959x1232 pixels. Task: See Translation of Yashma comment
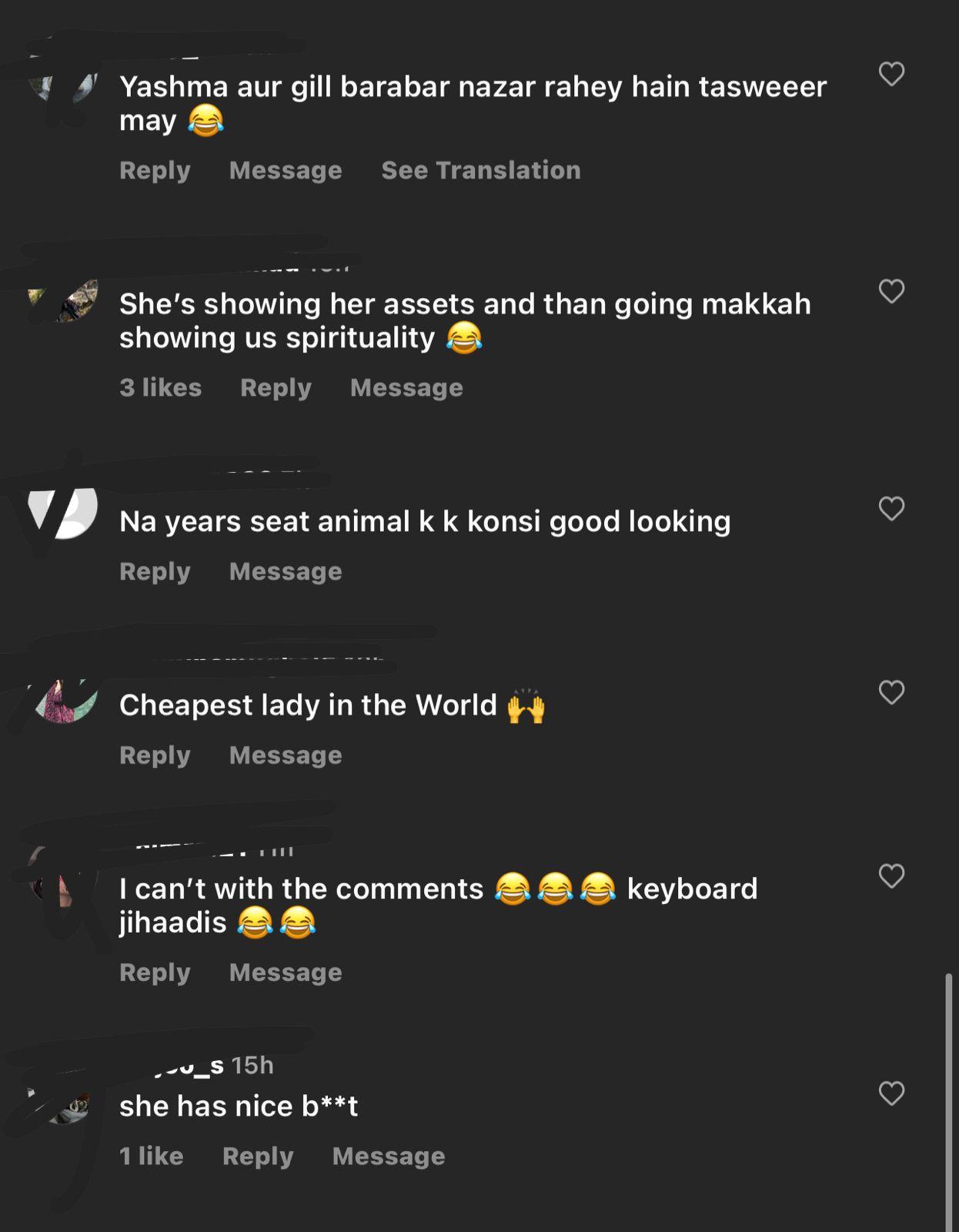pyautogui.click(x=481, y=170)
